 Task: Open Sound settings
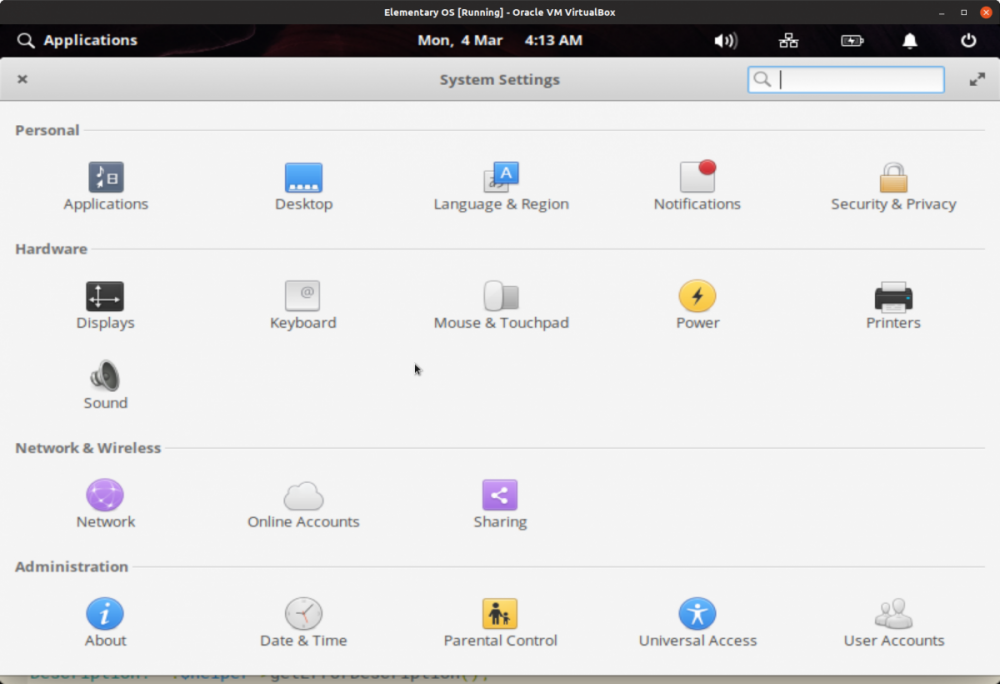pos(105,385)
